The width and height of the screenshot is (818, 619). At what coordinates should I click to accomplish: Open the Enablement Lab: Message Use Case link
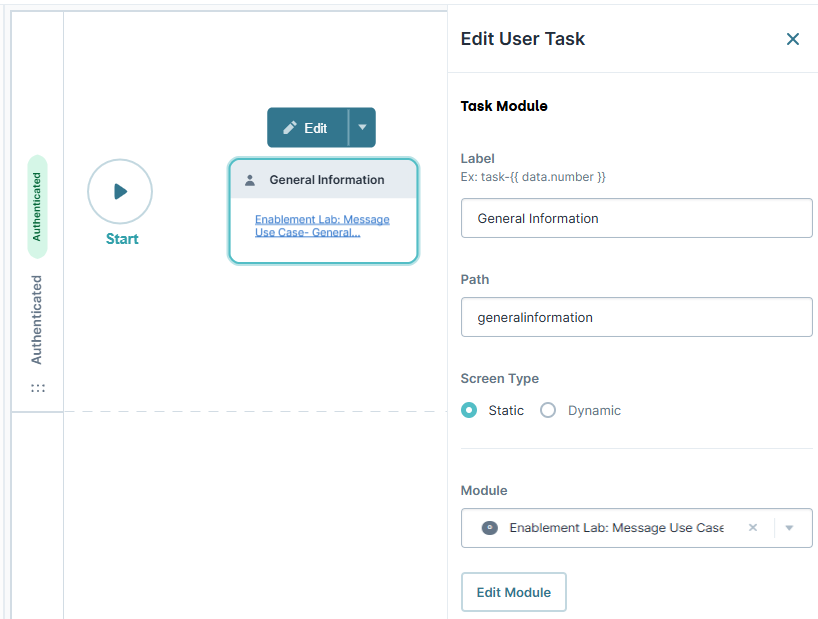323,224
